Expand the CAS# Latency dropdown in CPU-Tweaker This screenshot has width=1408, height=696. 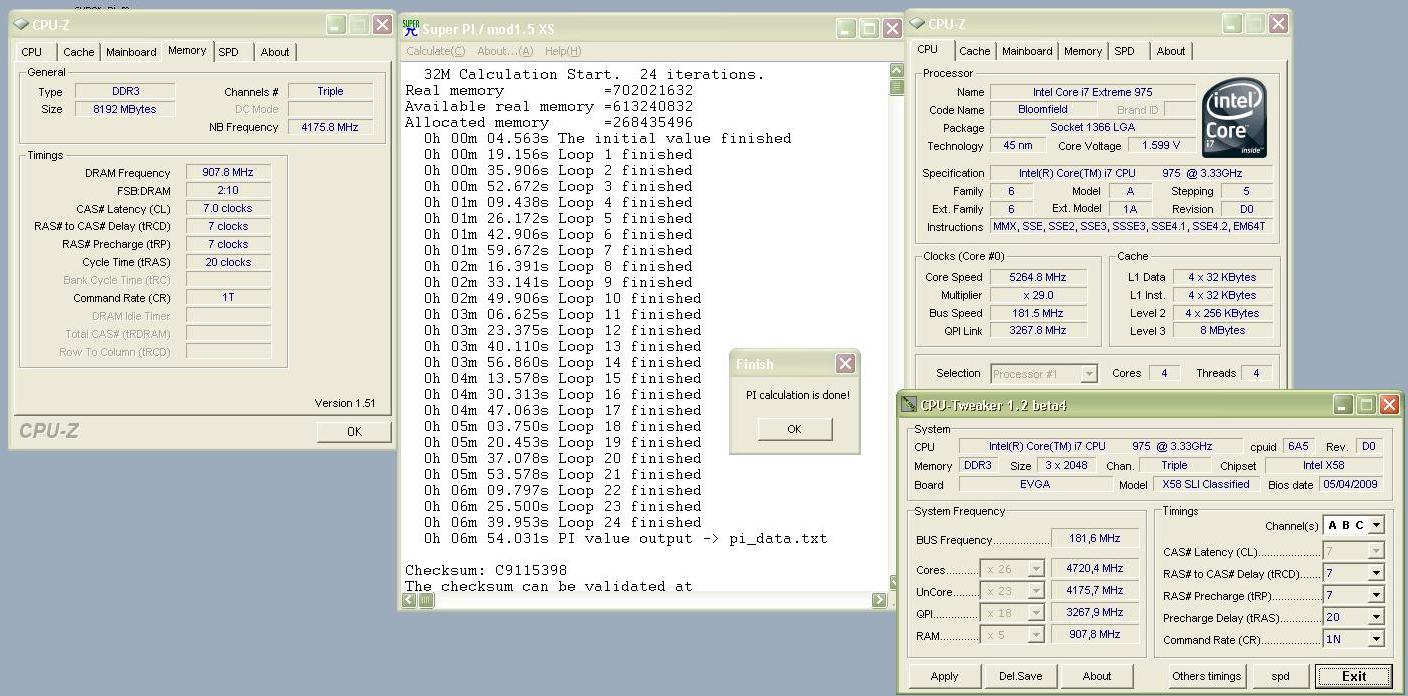pos(1376,551)
